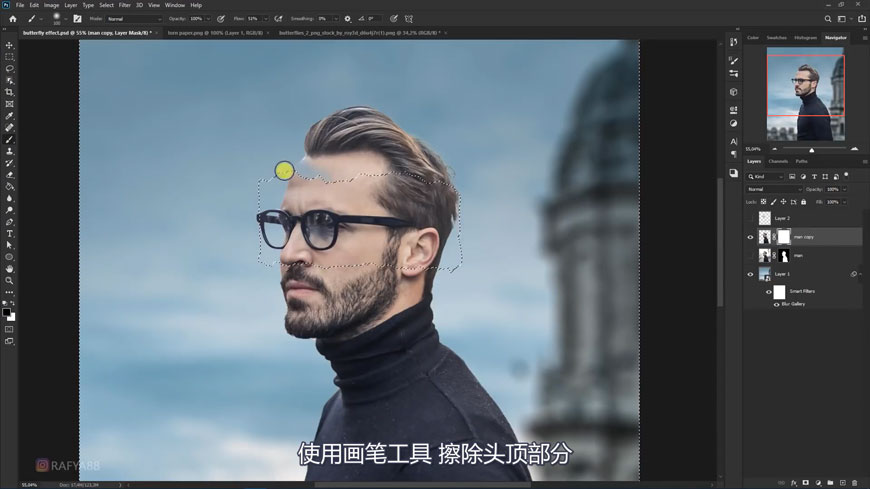
Task: Select the Move tool
Action: [10, 46]
